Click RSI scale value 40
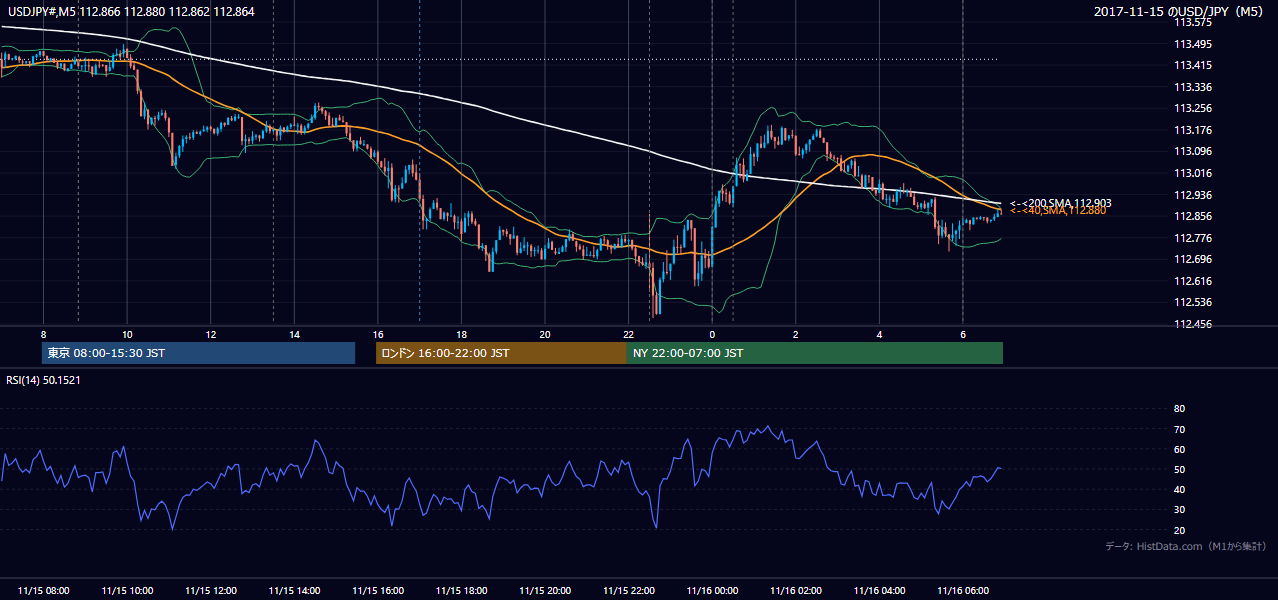 [x=1179, y=490]
